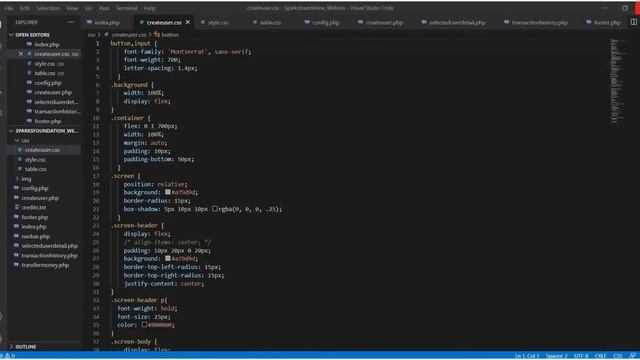The image size is (640, 360).
Task: Select createuser.php in Open Editors
Action: 53,92
